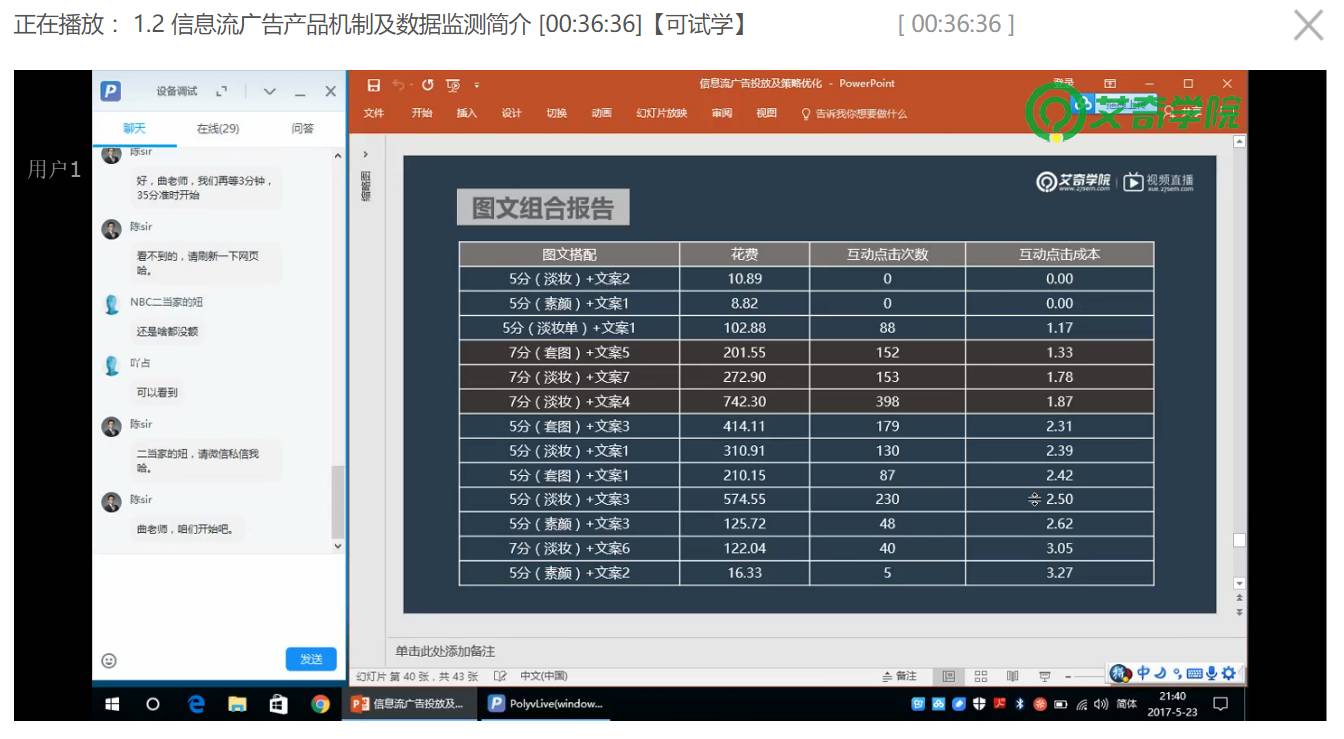This screenshot has width=1344, height=739.
Task: Expand the customize quick access toolbar dropdown
Action: coord(477,85)
